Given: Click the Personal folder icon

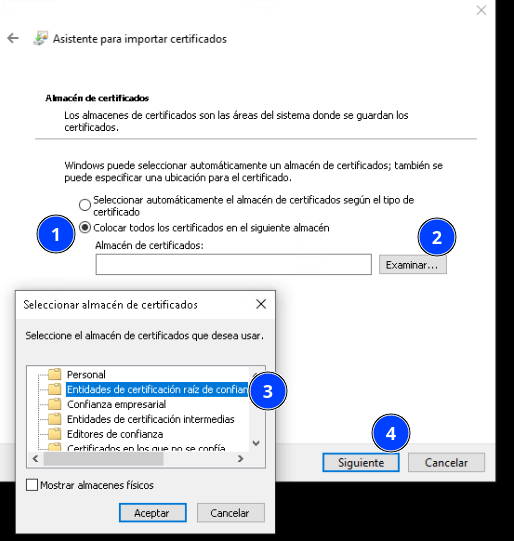Looking at the screenshot, I should [x=55, y=374].
